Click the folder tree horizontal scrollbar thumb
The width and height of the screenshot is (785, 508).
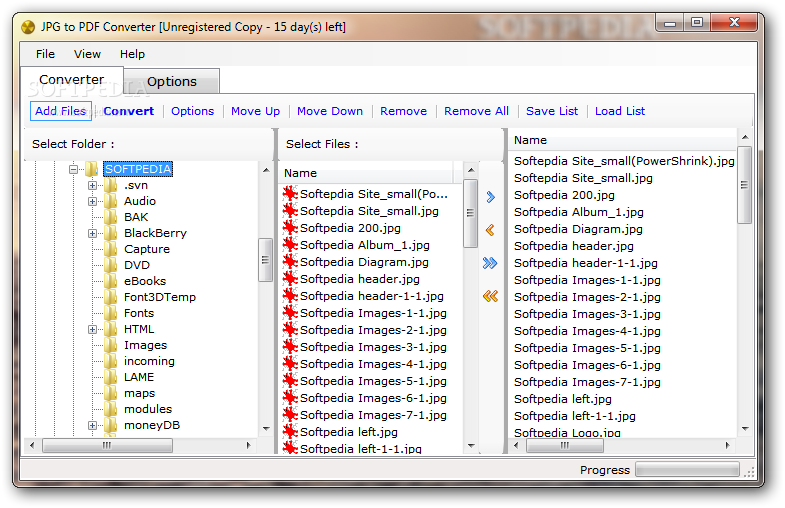click(x=107, y=445)
